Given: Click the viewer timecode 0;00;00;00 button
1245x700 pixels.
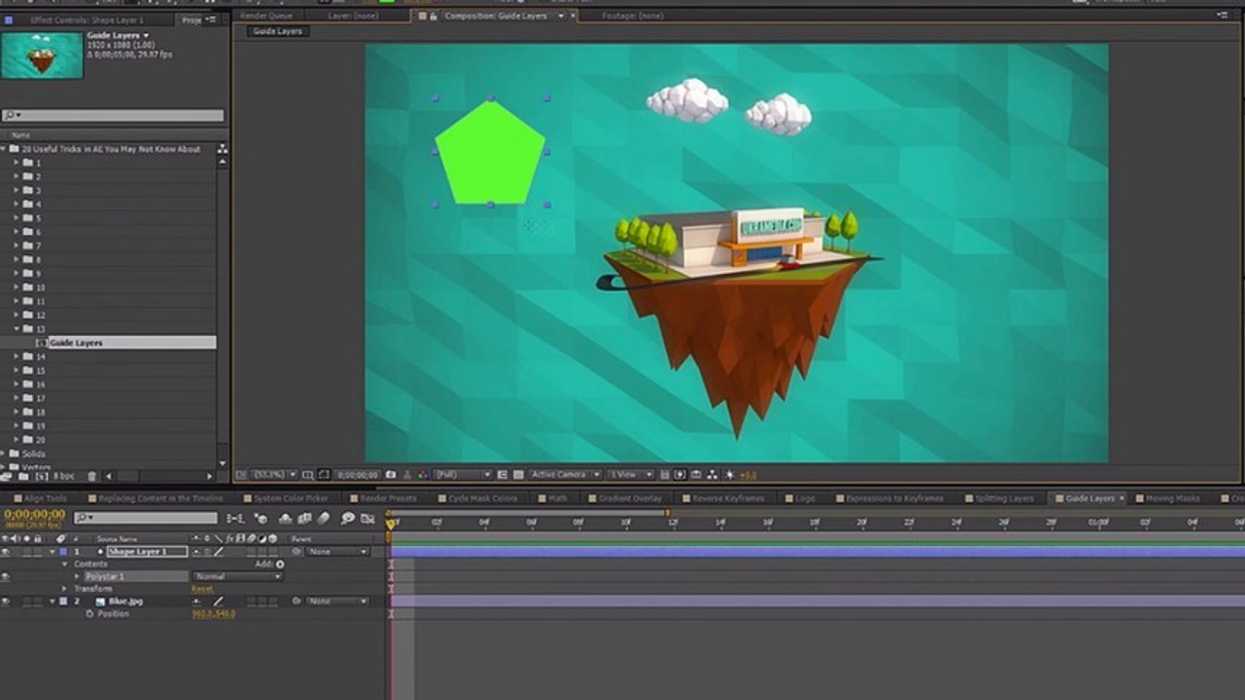Looking at the screenshot, I should [357, 475].
